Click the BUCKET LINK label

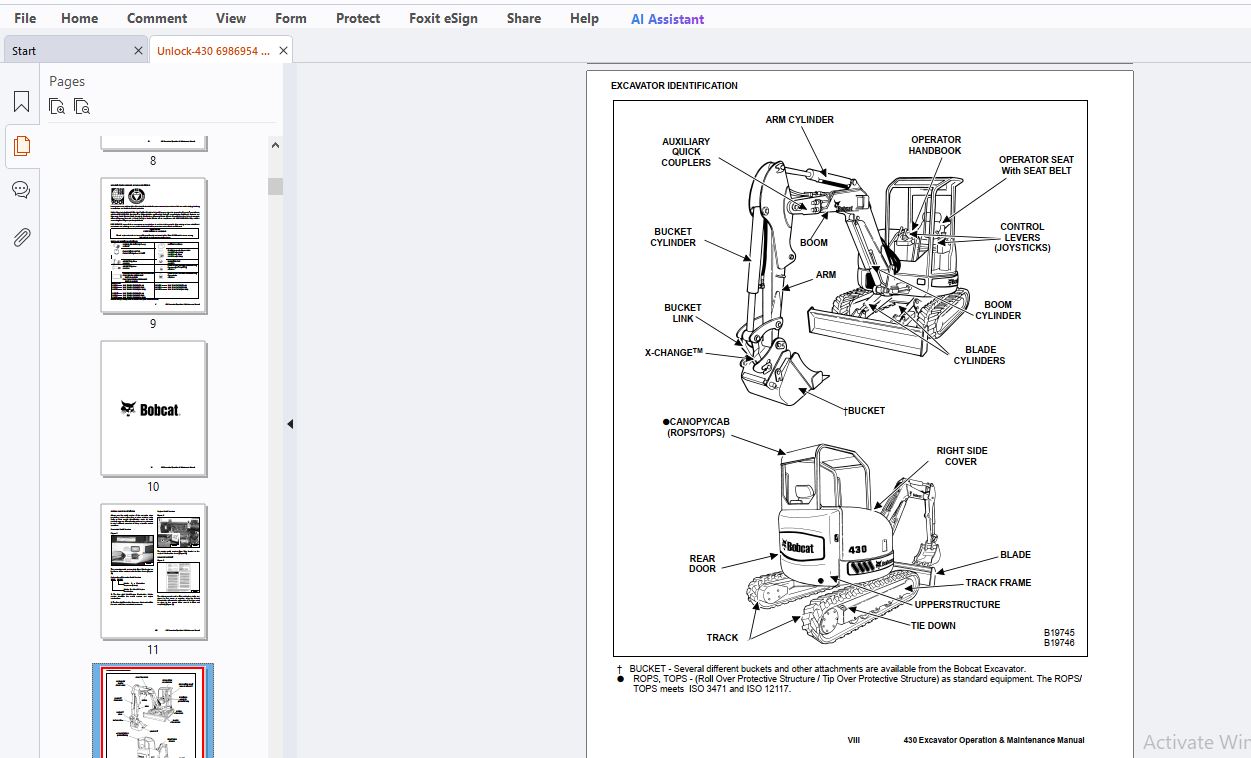(683, 313)
